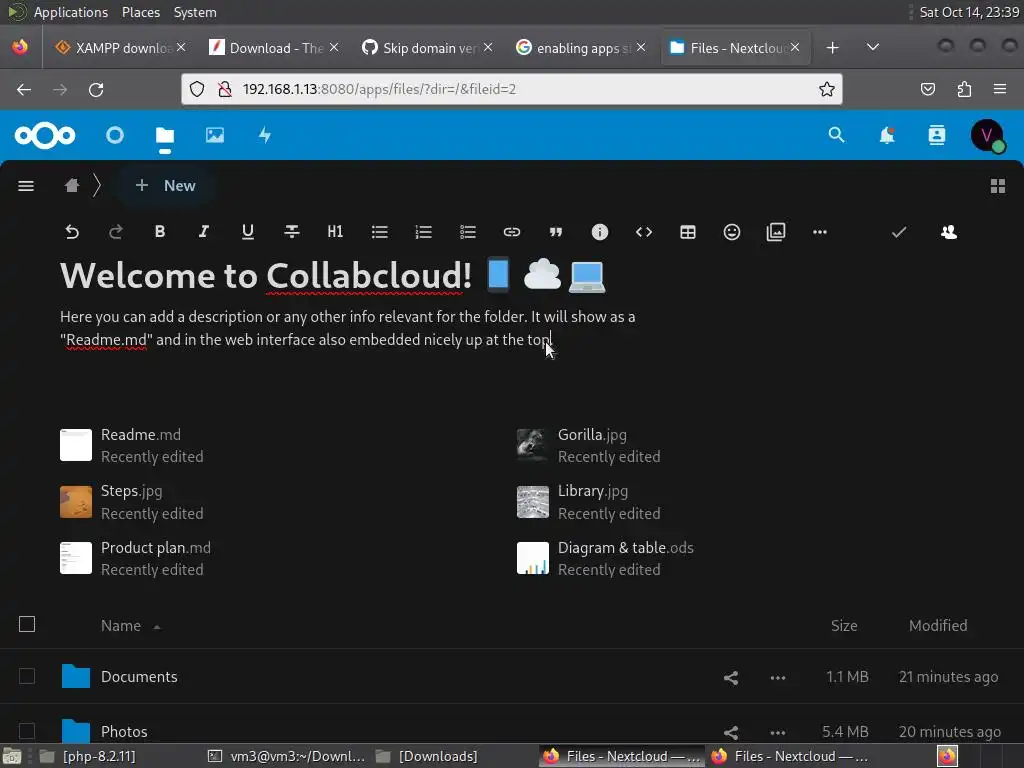Open the Documents folder
The width and height of the screenshot is (1024, 768).
(x=139, y=677)
